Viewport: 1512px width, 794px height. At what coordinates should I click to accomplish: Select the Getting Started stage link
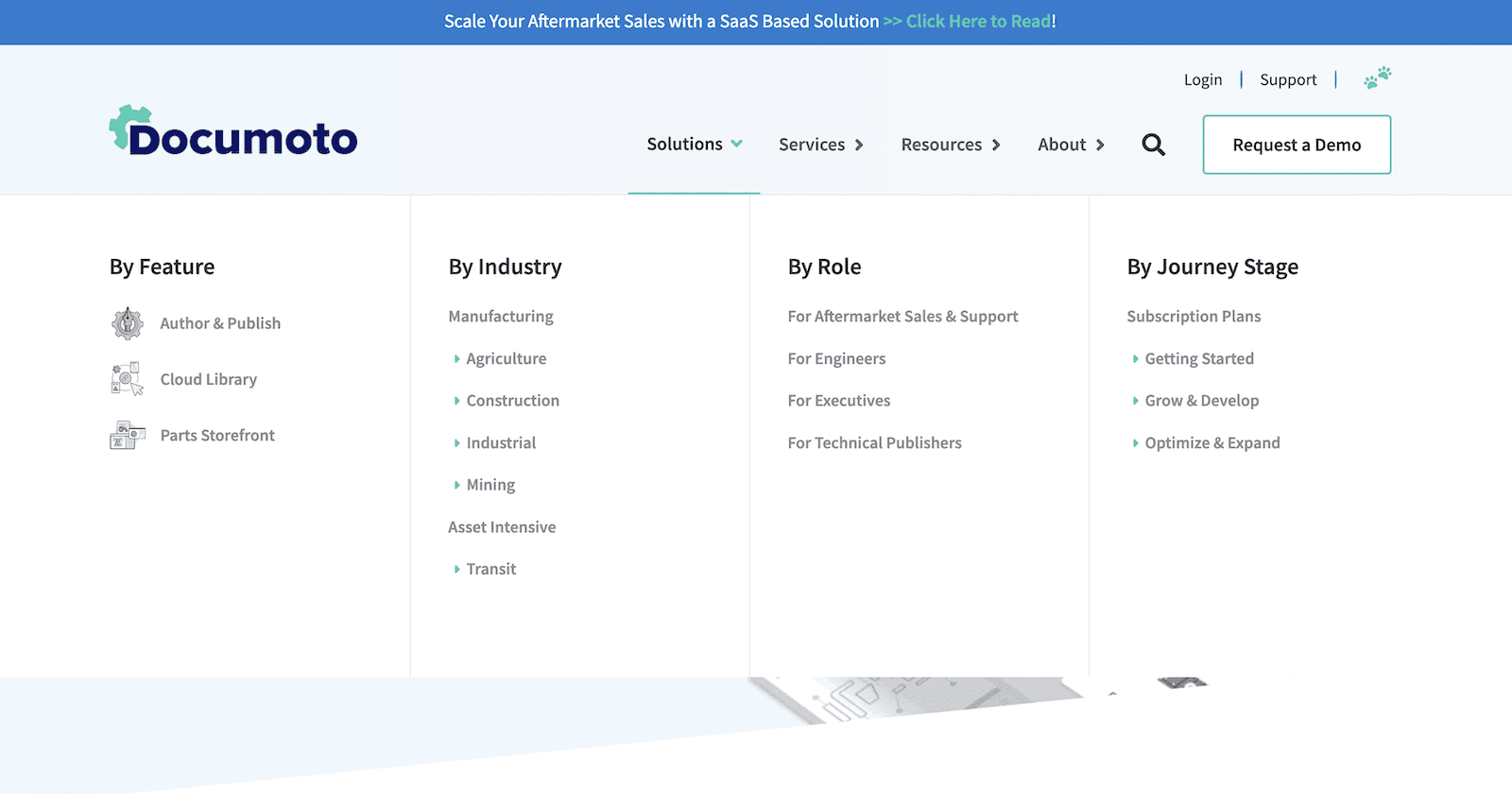1199,358
